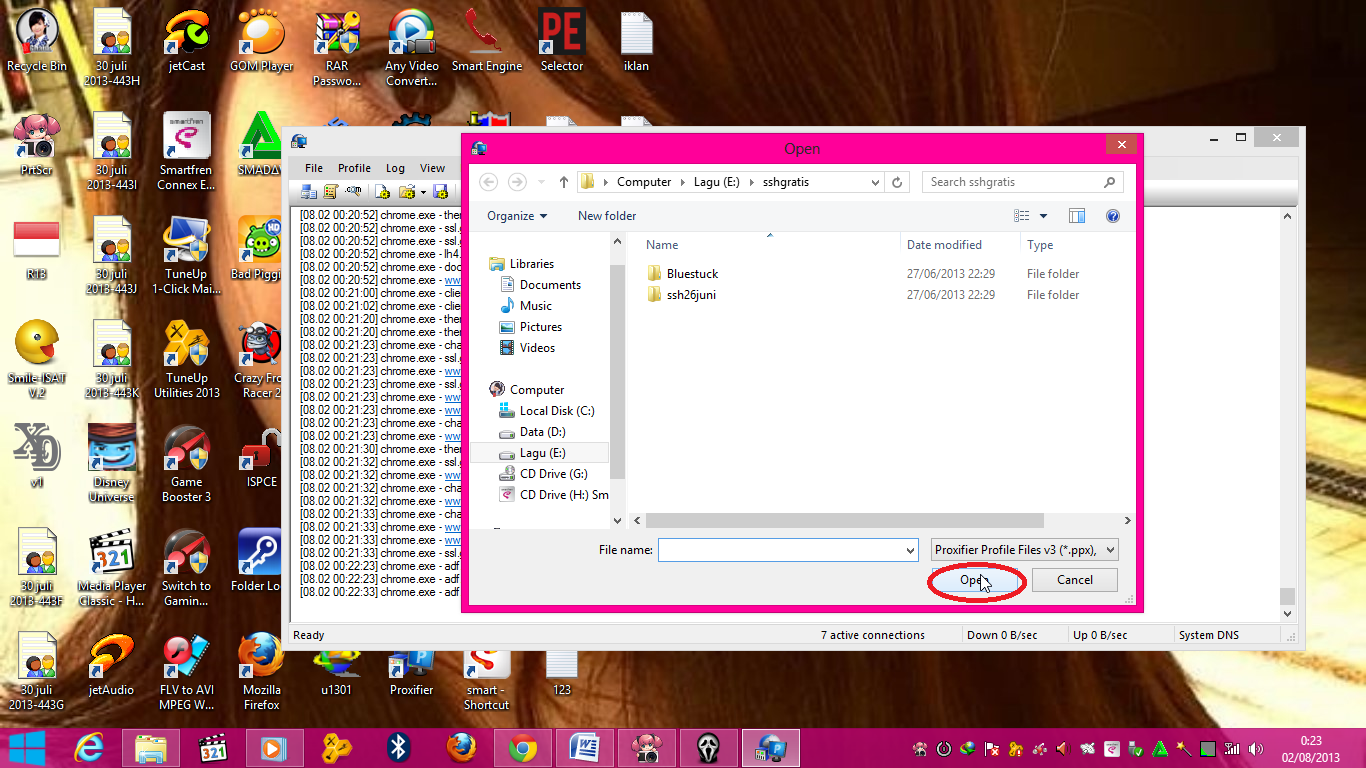Image resolution: width=1366 pixels, height=768 pixels.
Task: Sort files by the Name column header
Action: tap(770, 245)
